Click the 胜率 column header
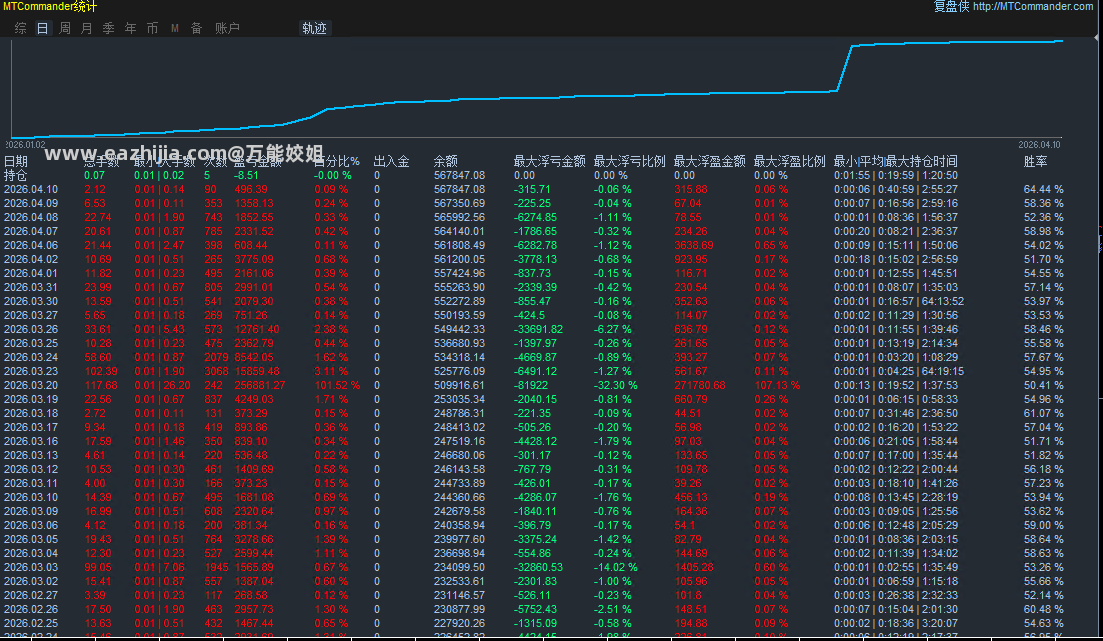 click(1035, 161)
